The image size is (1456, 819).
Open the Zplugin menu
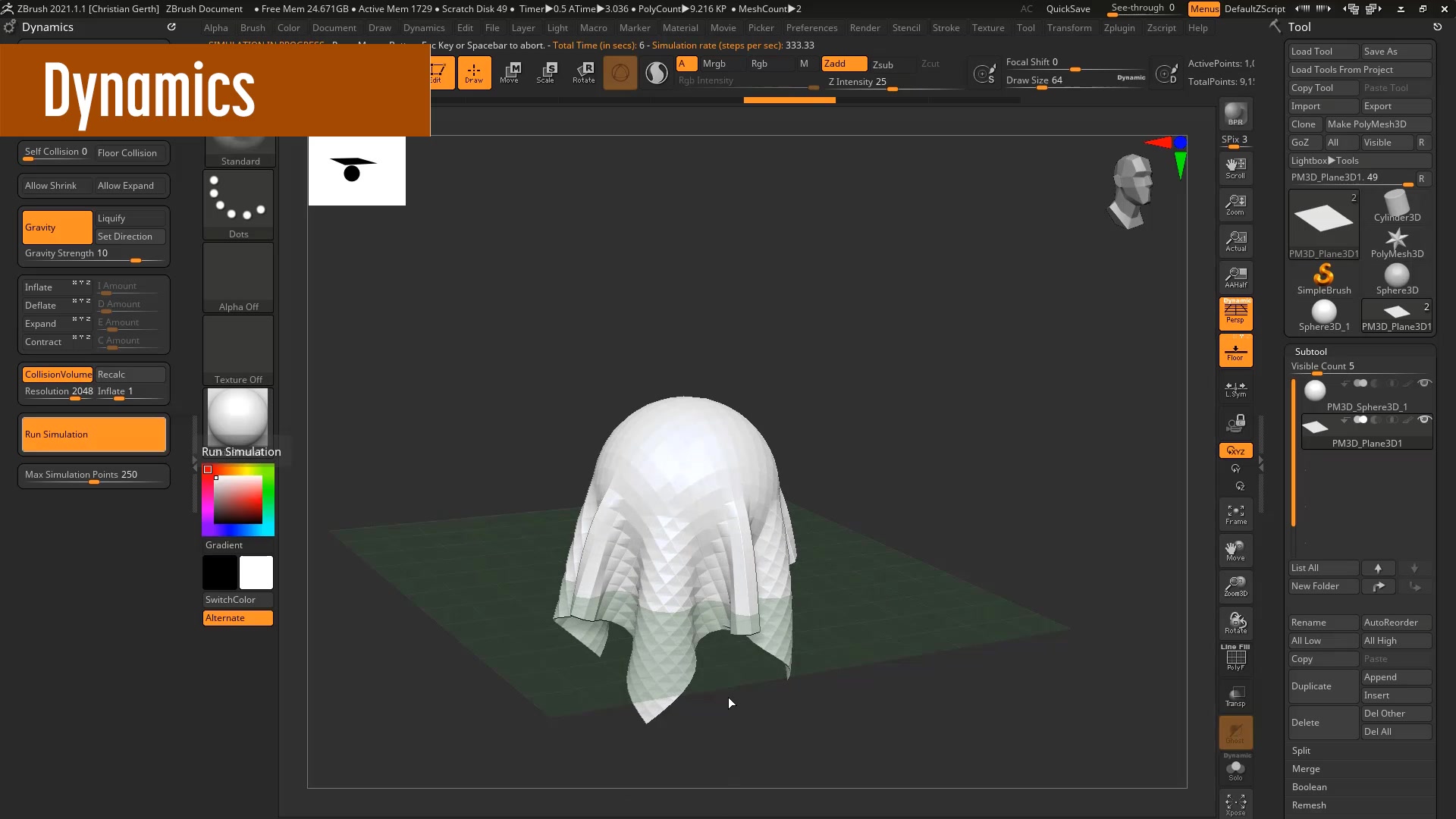(1119, 28)
